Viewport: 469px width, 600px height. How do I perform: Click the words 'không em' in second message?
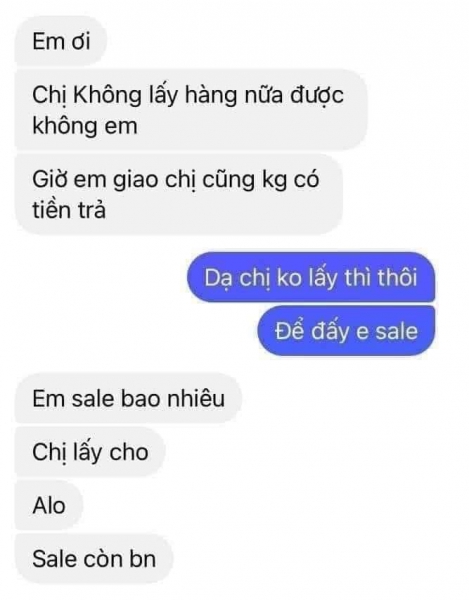click(85, 126)
